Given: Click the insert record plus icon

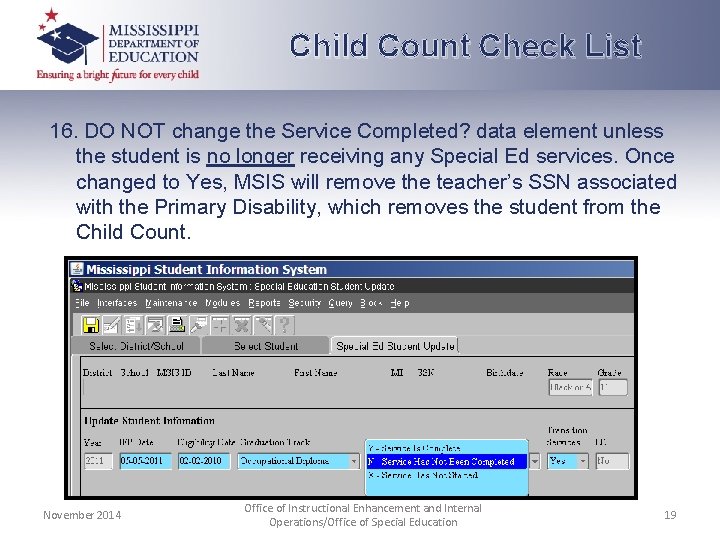Looking at the screenshot, I should pyautogui.click(x=220, y=325).
